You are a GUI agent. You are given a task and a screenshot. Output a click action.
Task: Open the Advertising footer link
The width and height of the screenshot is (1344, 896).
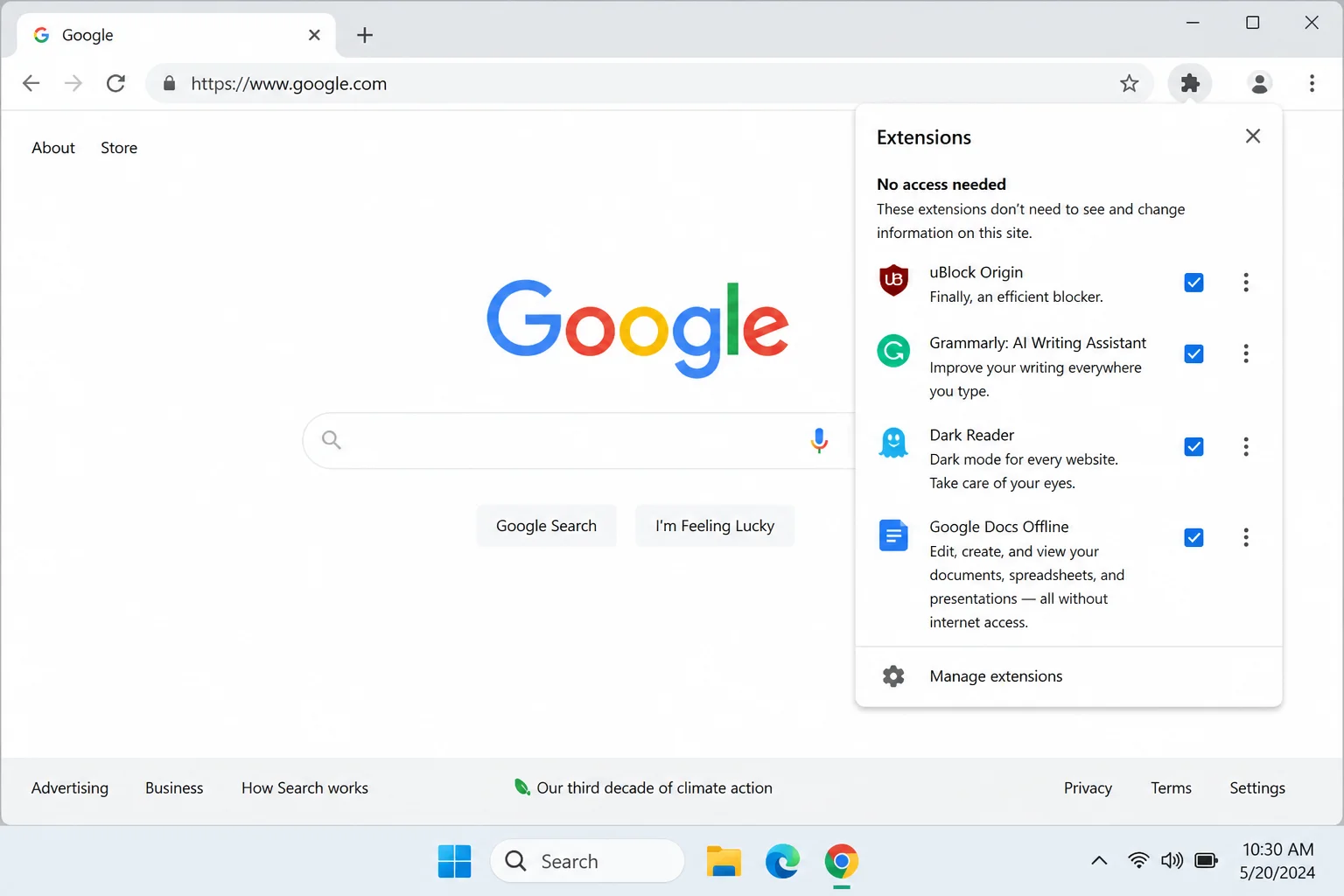pos(70,787)
